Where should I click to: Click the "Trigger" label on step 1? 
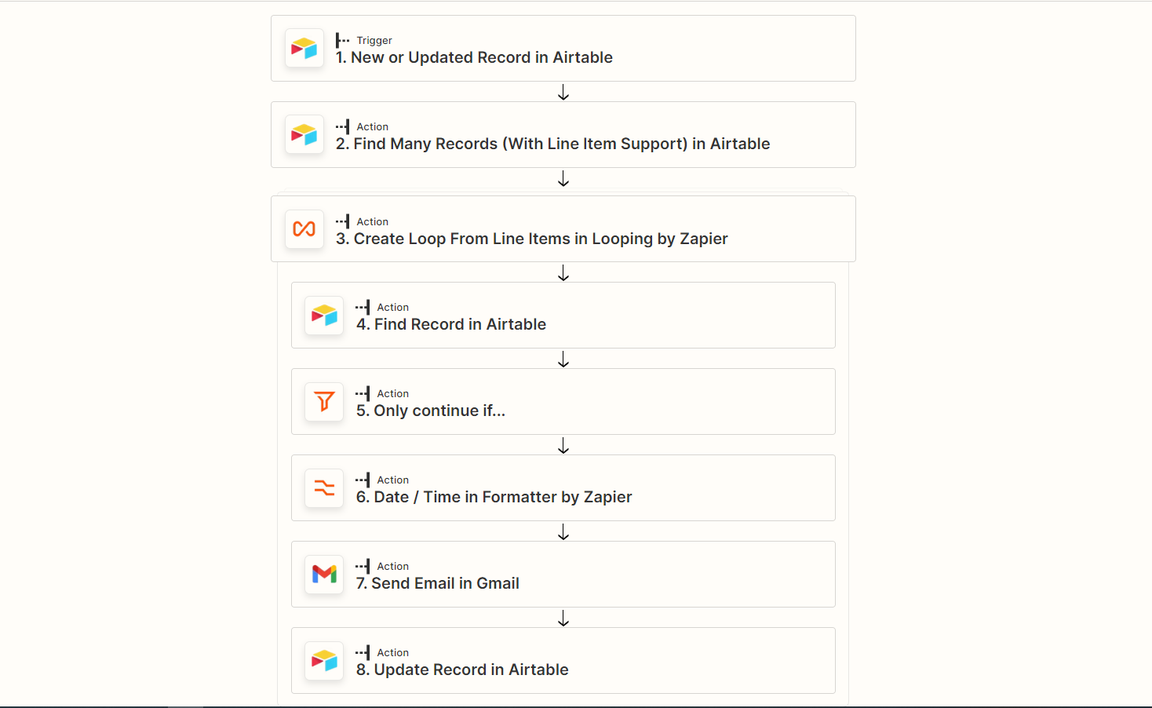coord(374,41)
